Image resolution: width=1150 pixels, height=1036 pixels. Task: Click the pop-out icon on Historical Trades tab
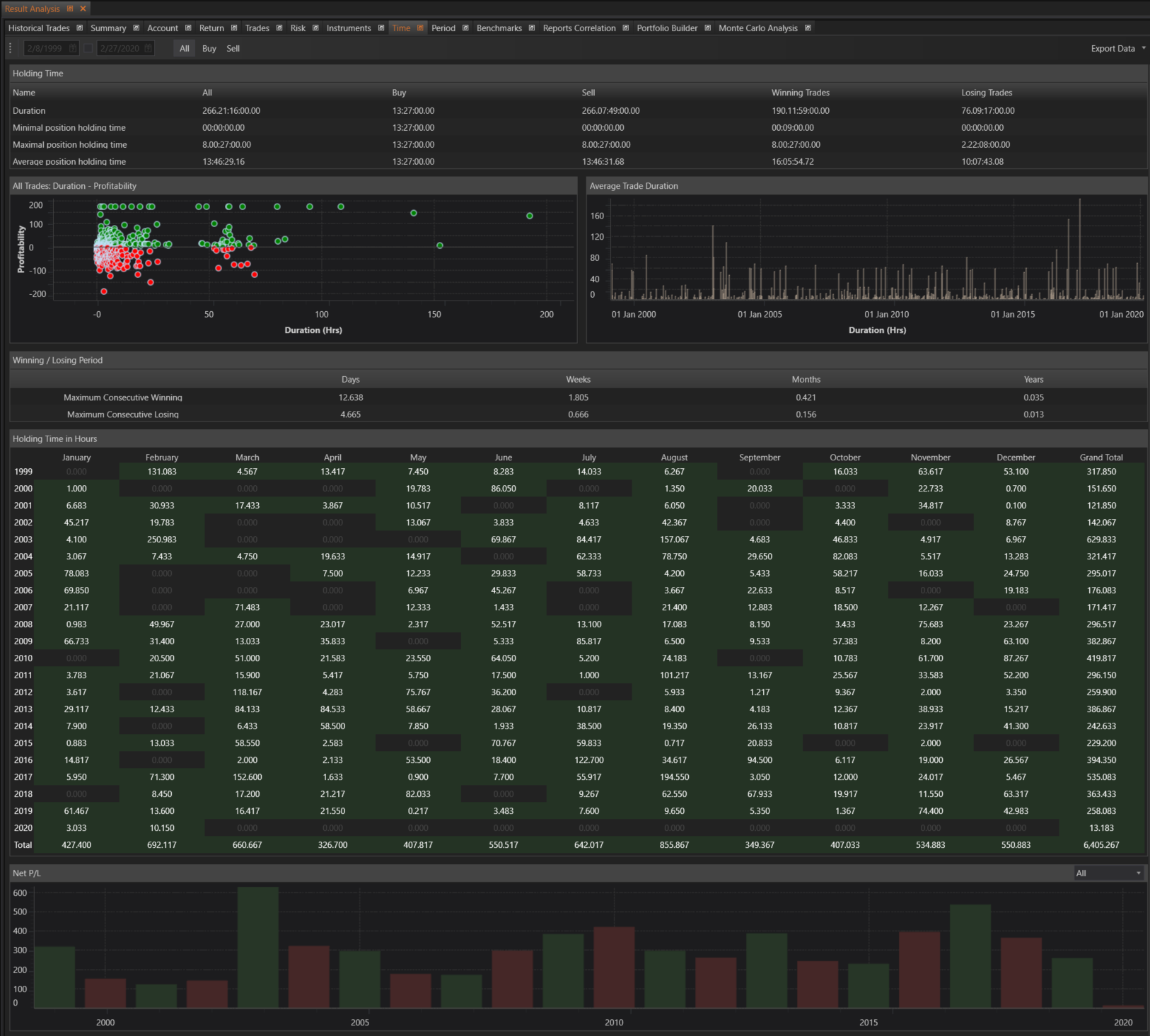[x=80, y=28]
